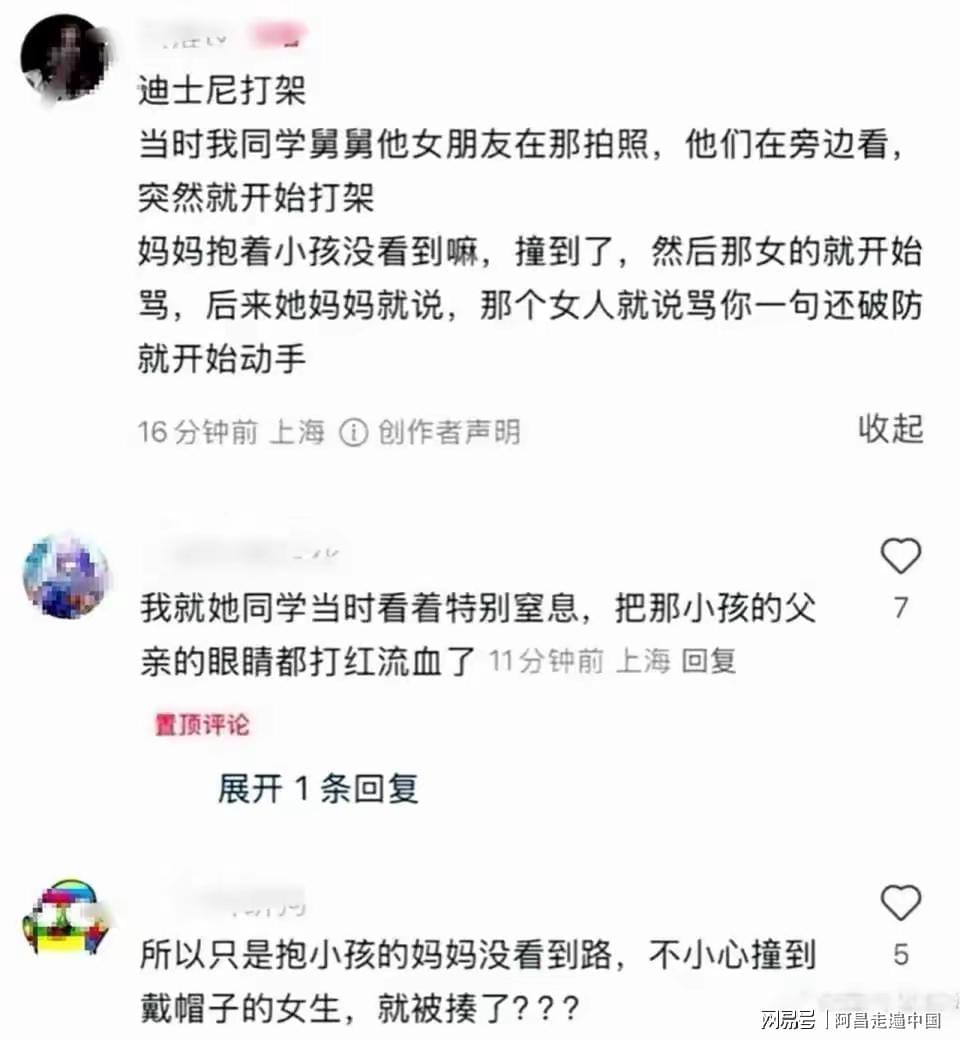Image resolution: width=960 pixels, height=1040 pixels.
Task: Open the 创作者声明 creator statement
Action: [448, 432]
